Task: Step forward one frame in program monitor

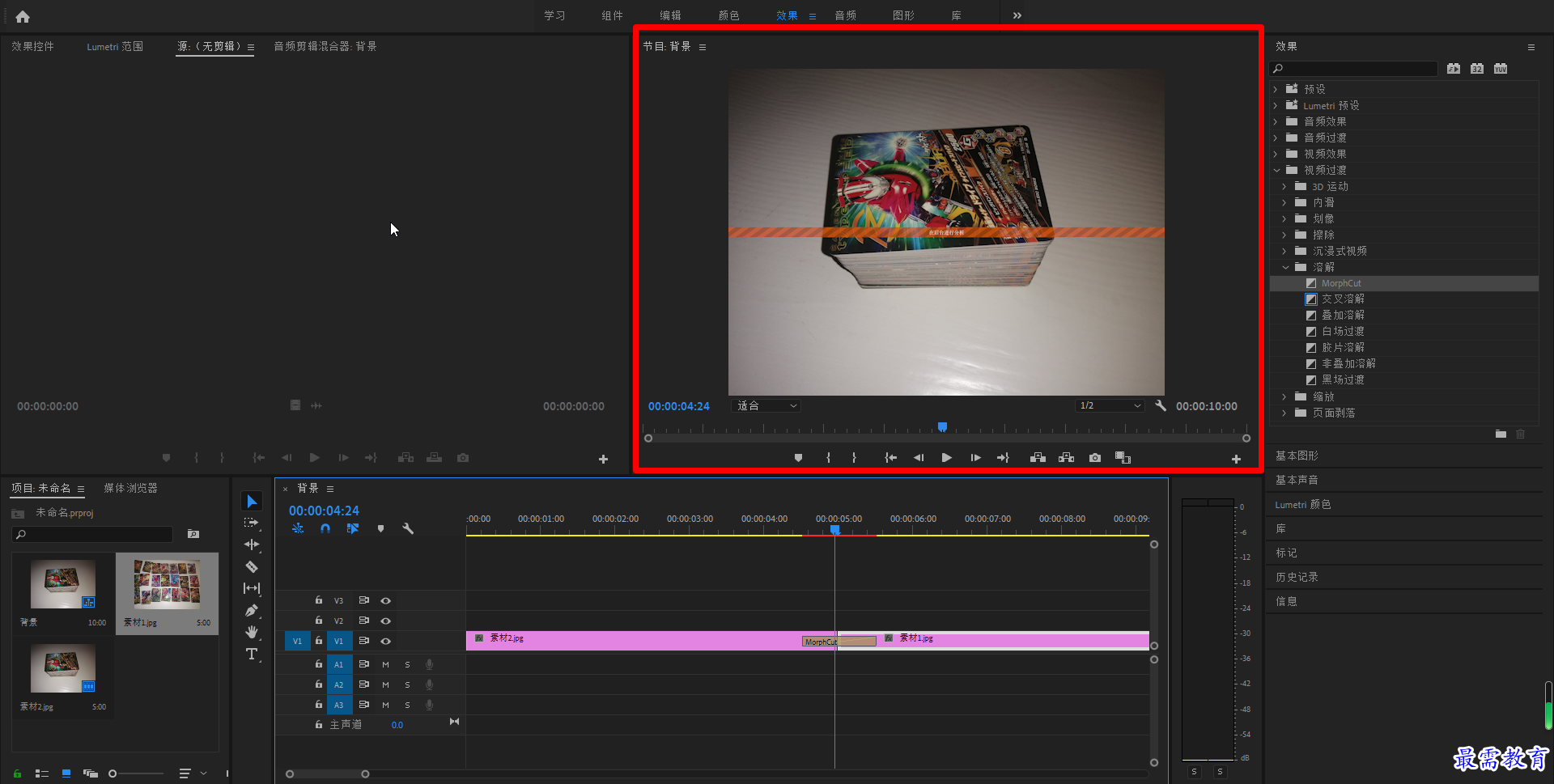Action: pyautogui.click(x=975, y=458)
